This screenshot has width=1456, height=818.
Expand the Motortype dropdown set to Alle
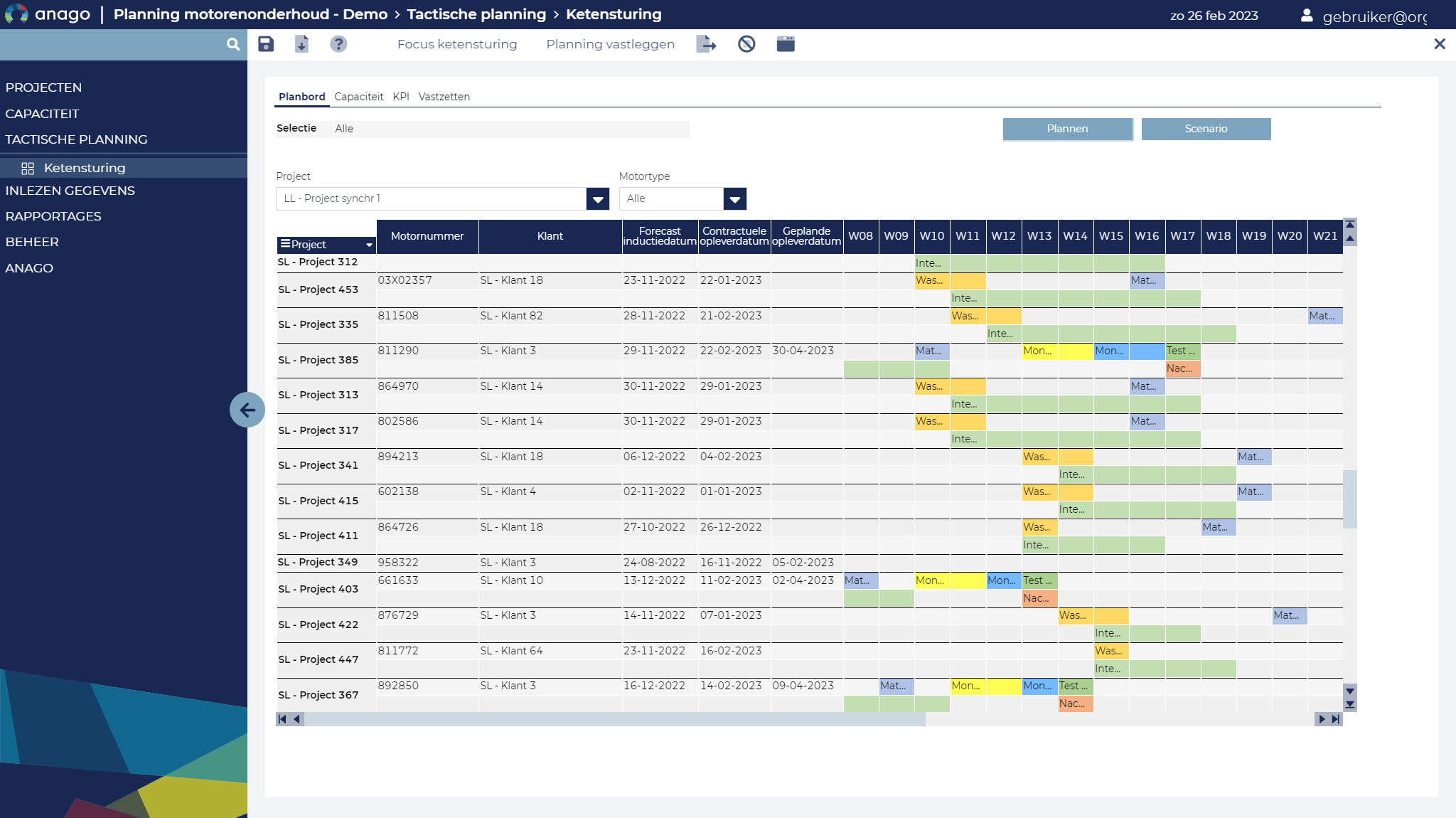pyautogui.click(x=735, y=198)
